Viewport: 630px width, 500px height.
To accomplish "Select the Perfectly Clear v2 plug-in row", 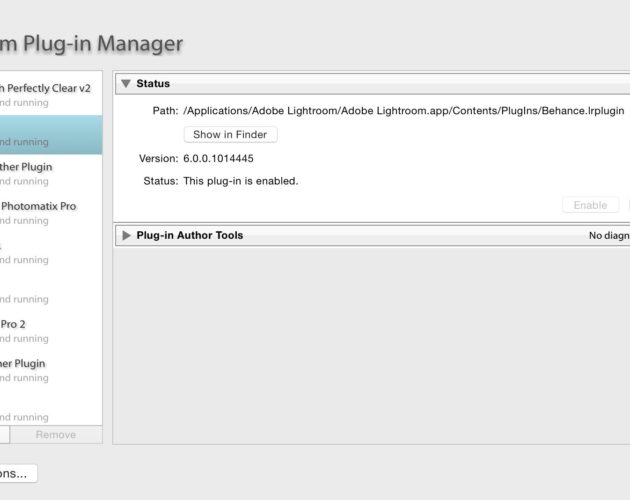I will point(51,95).
